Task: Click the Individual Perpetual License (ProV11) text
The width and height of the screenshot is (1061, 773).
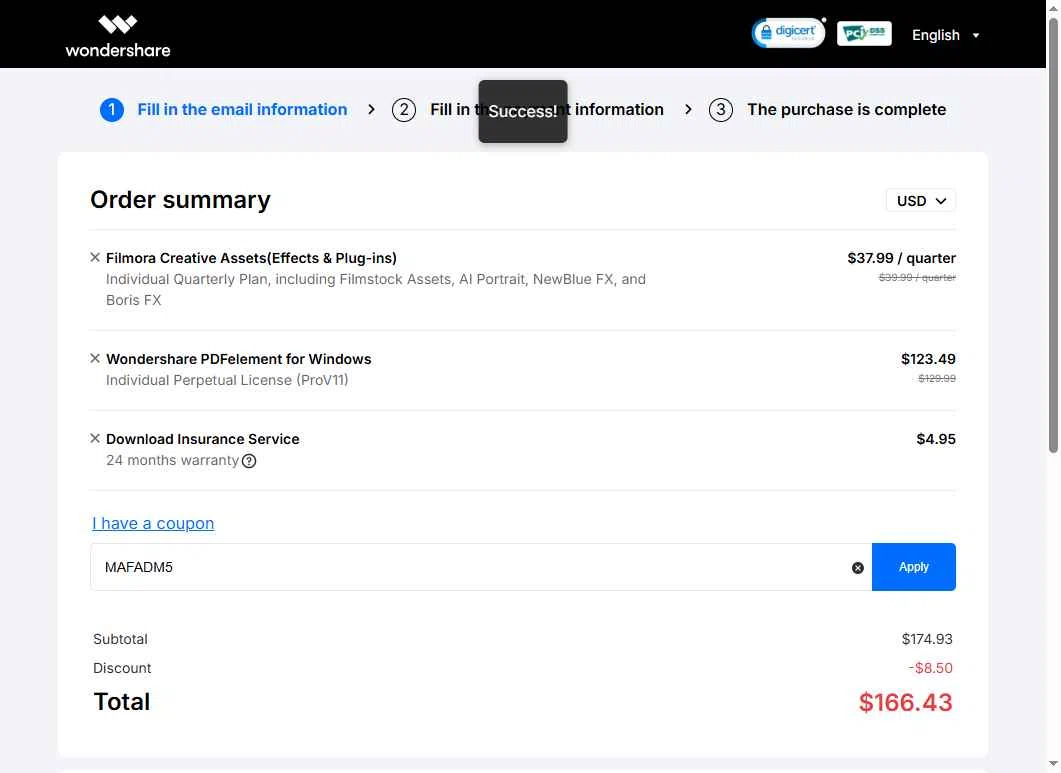Action: 227,380
